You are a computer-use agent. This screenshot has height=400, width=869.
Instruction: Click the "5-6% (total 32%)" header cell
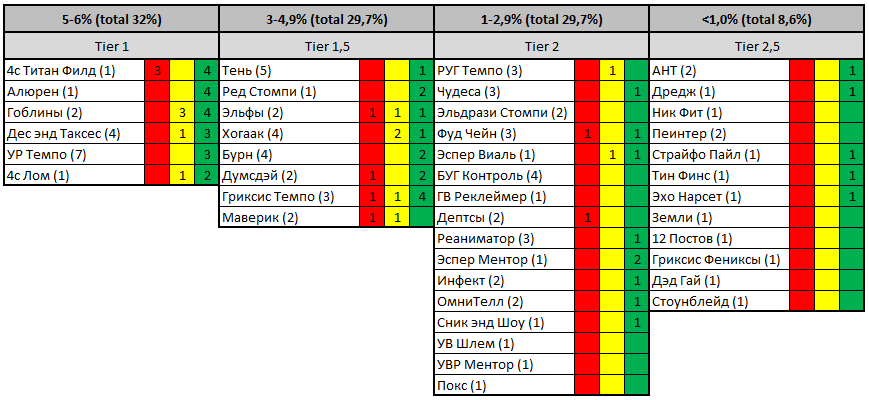[x=111, y=18]
